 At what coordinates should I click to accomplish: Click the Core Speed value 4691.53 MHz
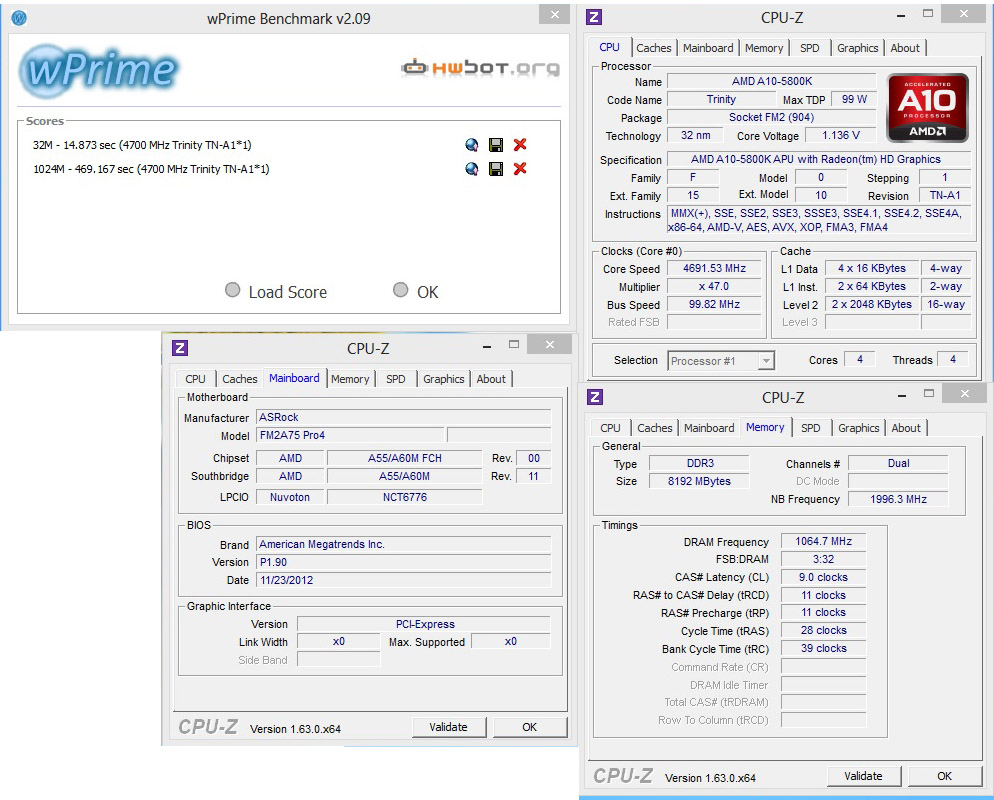[714, 268]
